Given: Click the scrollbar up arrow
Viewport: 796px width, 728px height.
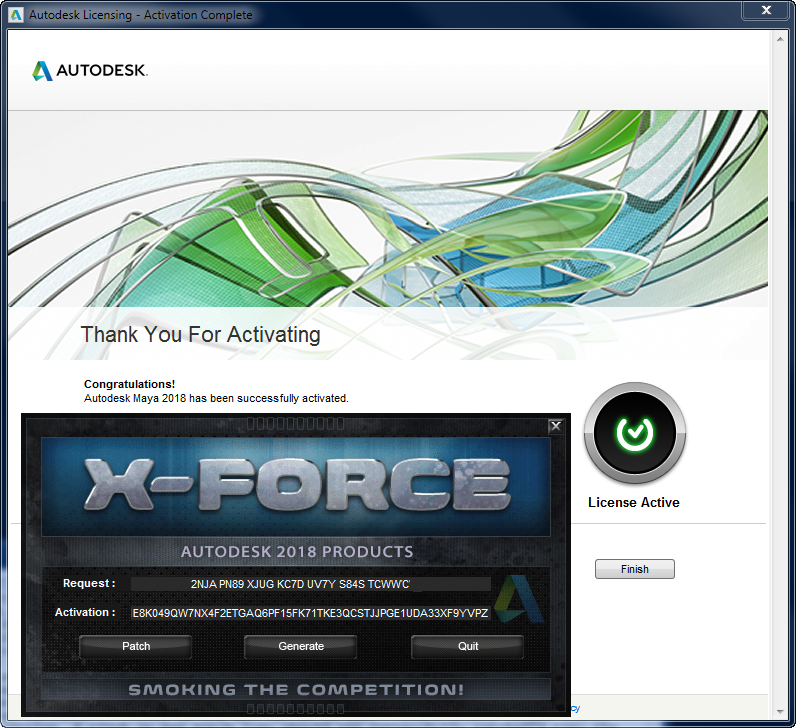Looking at the screenshot, I should pyautogui.click(x=780, y=39).
